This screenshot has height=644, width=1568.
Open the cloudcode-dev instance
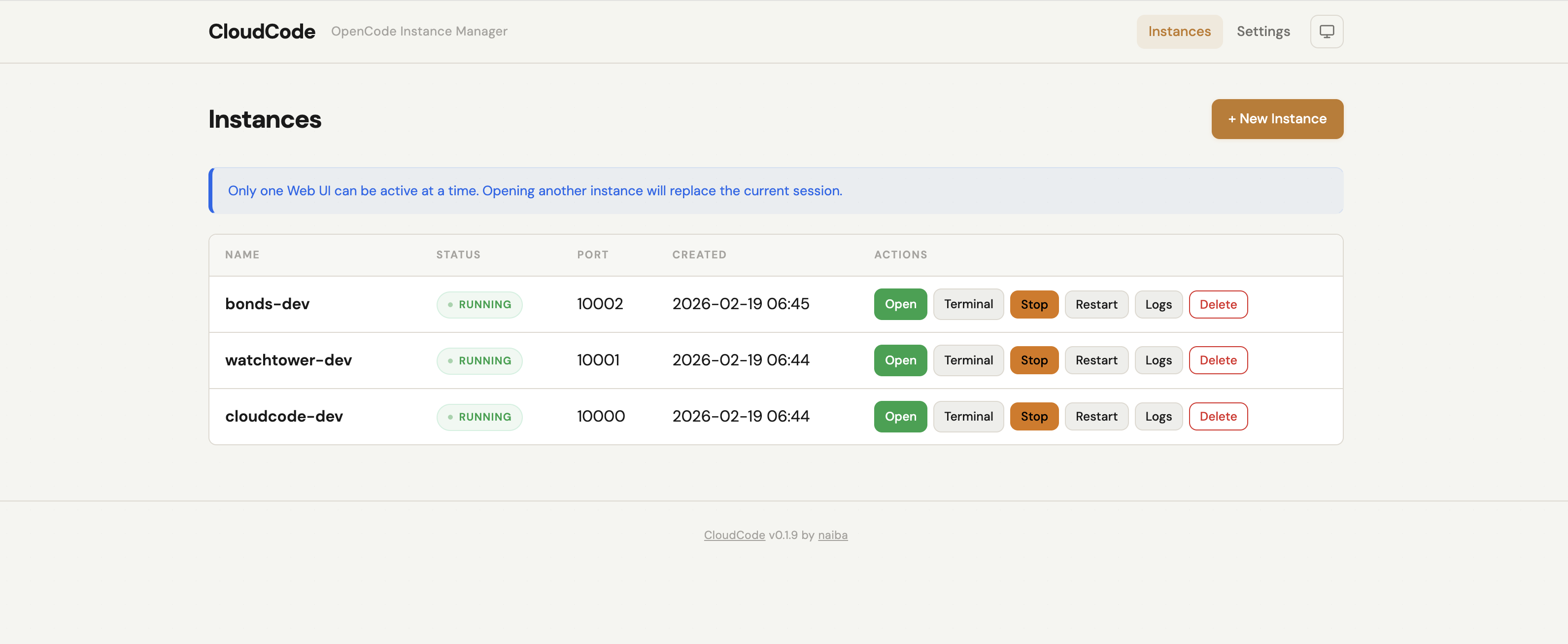[900, 416]
